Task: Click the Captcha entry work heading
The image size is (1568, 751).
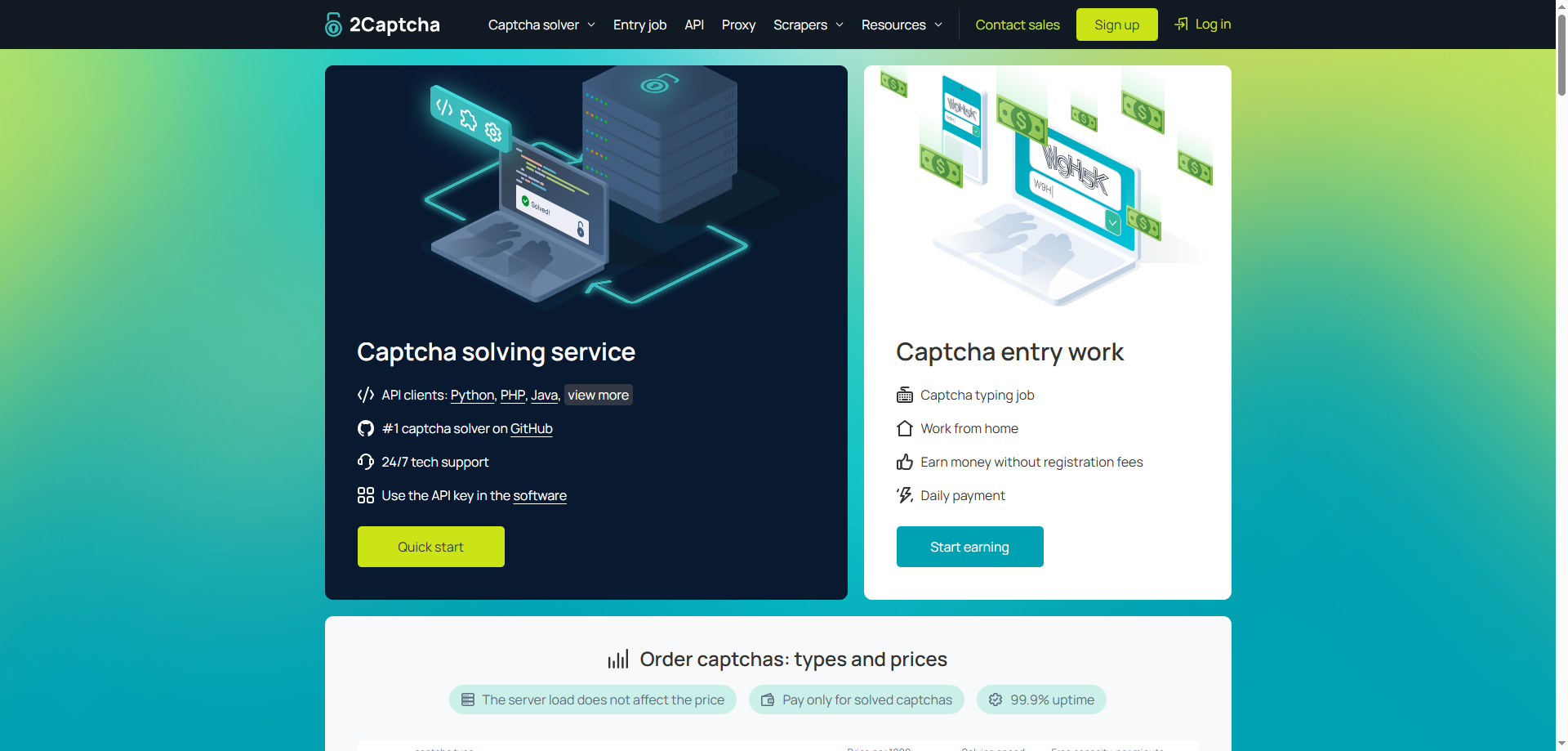Action: pos(1009,352)
